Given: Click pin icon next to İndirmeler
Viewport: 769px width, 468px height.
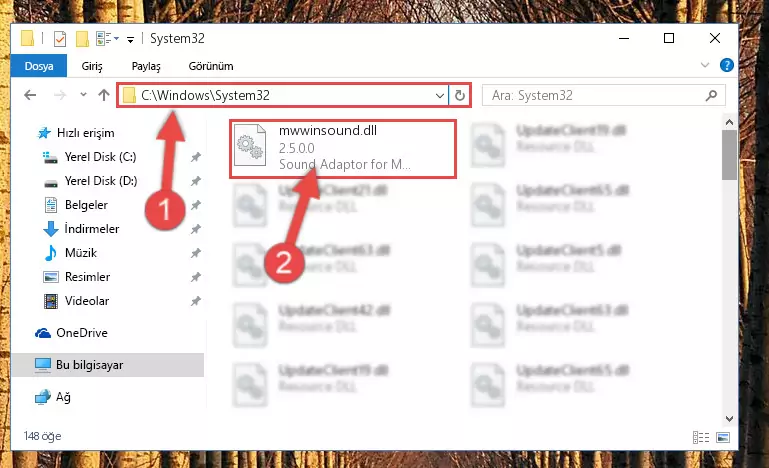Looking at the screenshot, I should coord(196,229).
